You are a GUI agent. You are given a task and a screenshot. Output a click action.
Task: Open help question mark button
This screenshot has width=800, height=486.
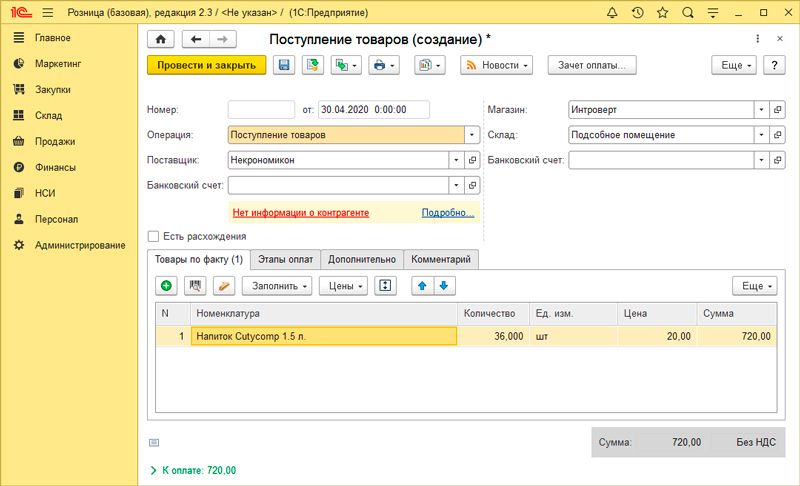774,65
